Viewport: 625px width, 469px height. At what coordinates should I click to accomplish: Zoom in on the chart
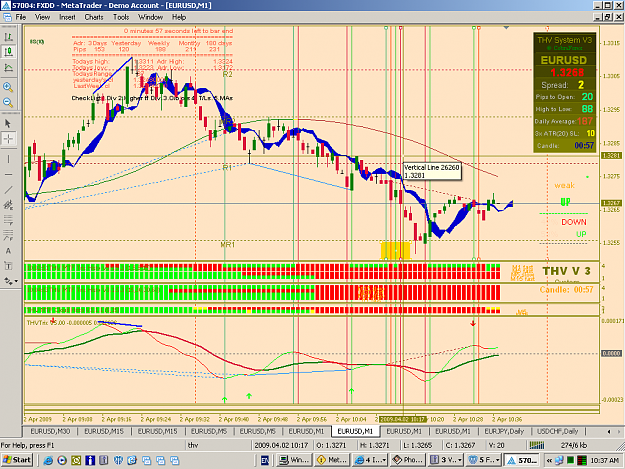pos(8,86)
